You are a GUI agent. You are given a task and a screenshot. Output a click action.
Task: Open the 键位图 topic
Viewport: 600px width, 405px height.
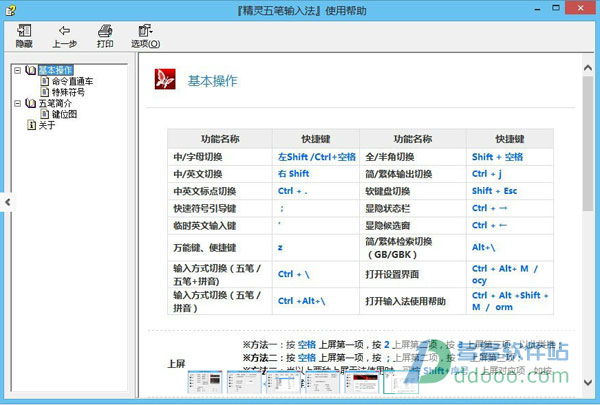(64, 114)
